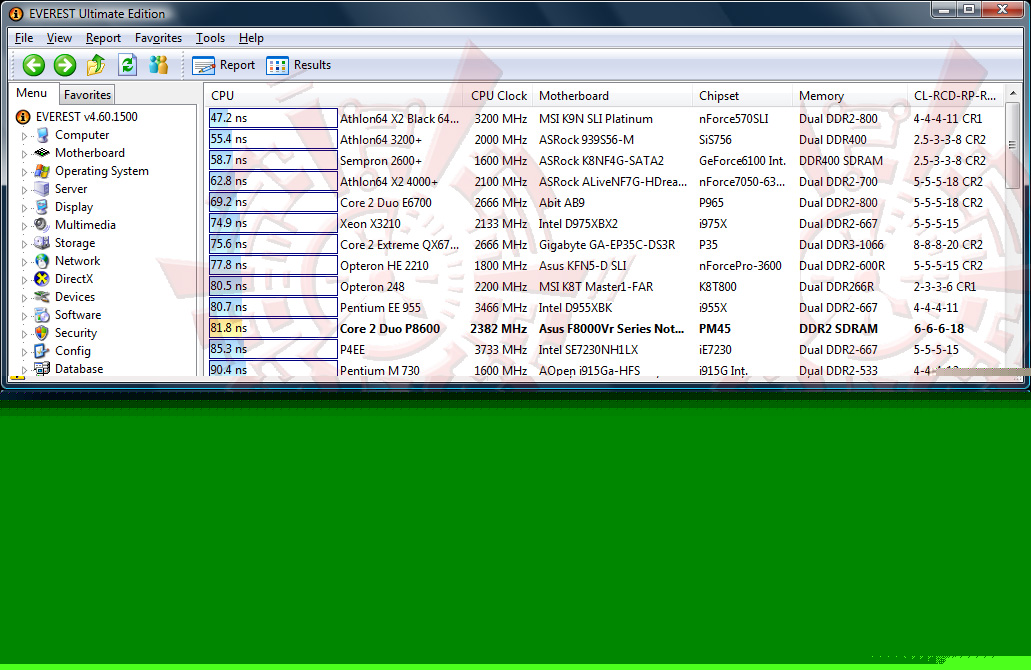Click the Software tree icon
Image resolution: width=1031 pixels, height=670 pixels.
pos(42,315)
